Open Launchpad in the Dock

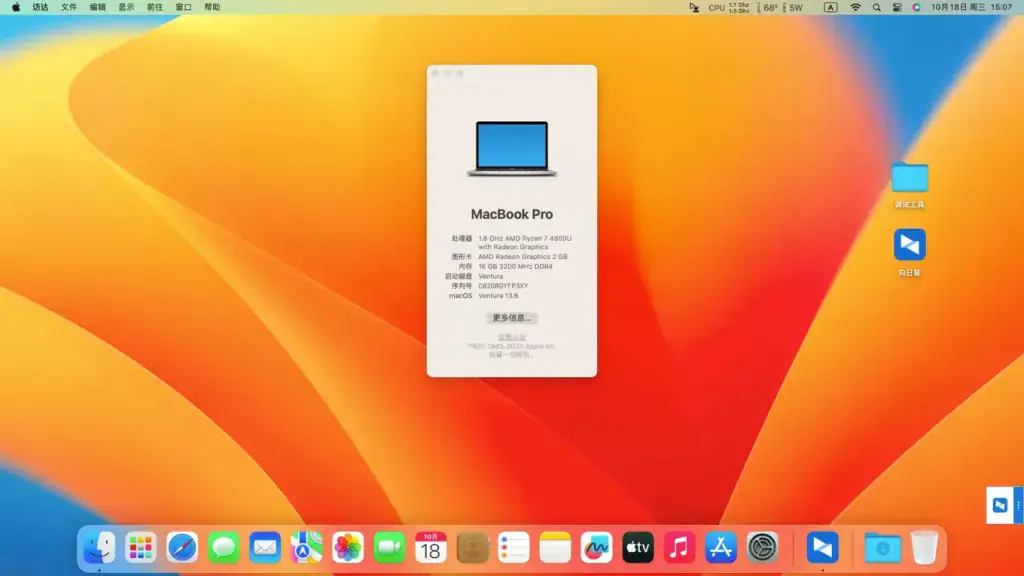coord(140,547)
